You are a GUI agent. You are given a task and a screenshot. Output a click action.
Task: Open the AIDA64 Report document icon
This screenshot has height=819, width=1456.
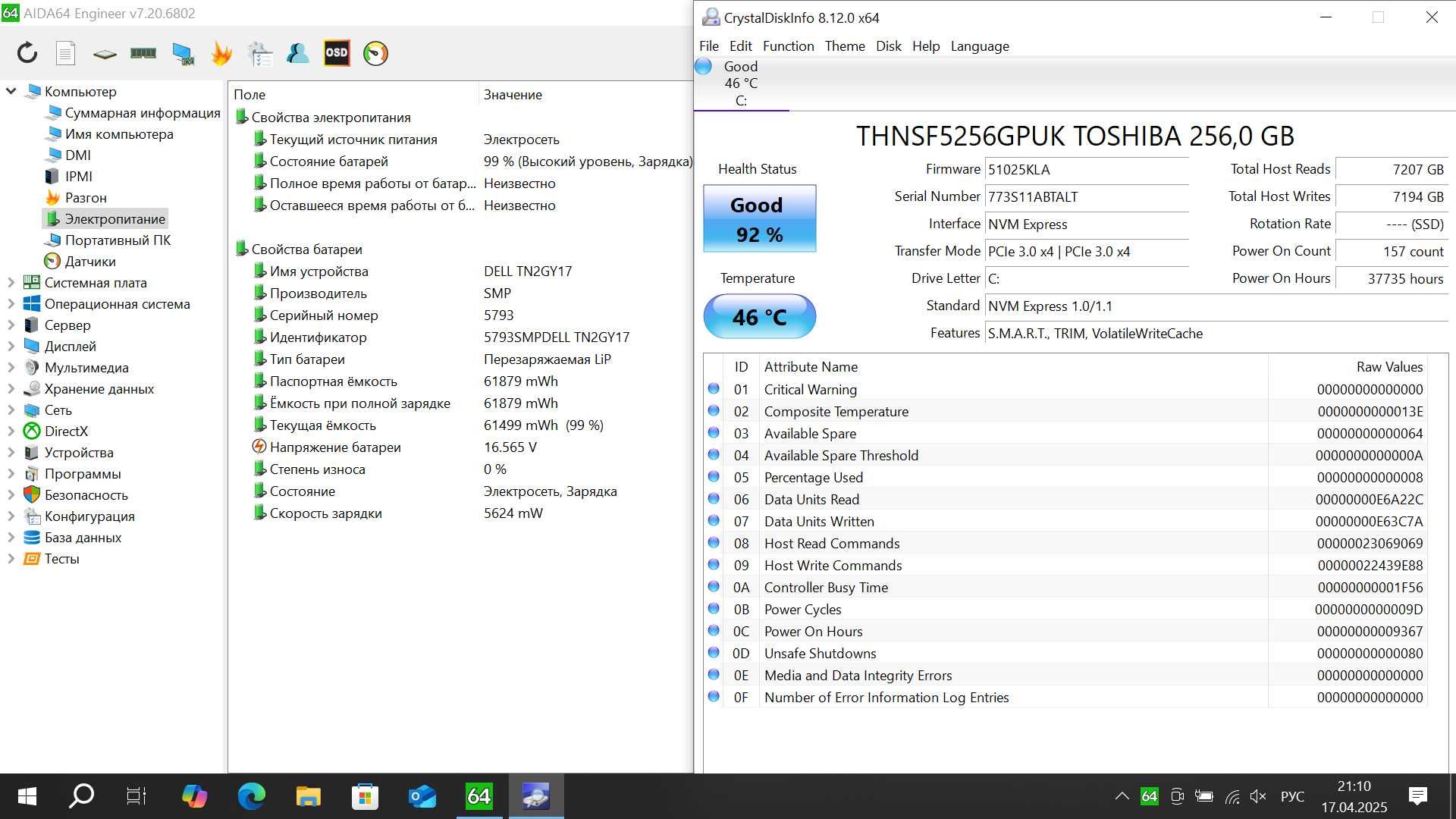tap(66, 53)
